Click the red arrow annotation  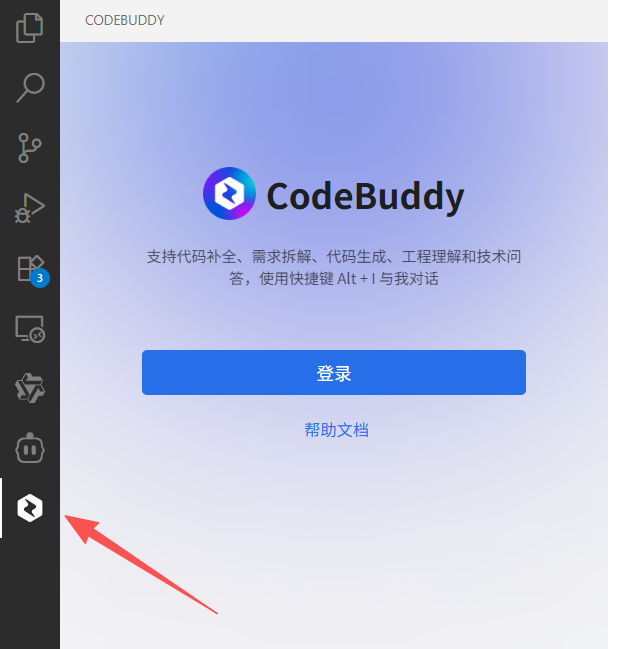141,565
